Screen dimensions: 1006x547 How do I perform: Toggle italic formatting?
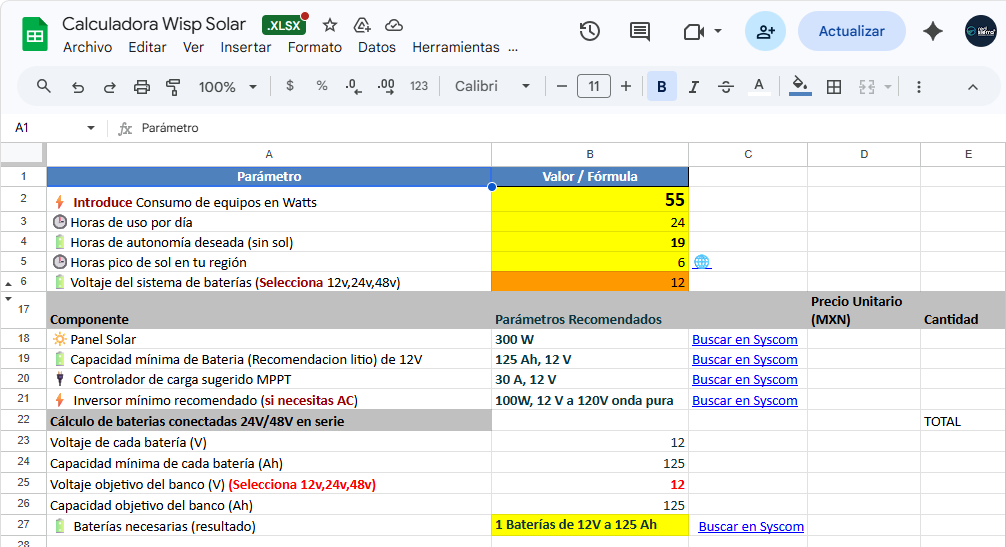[x=693, y=87]
